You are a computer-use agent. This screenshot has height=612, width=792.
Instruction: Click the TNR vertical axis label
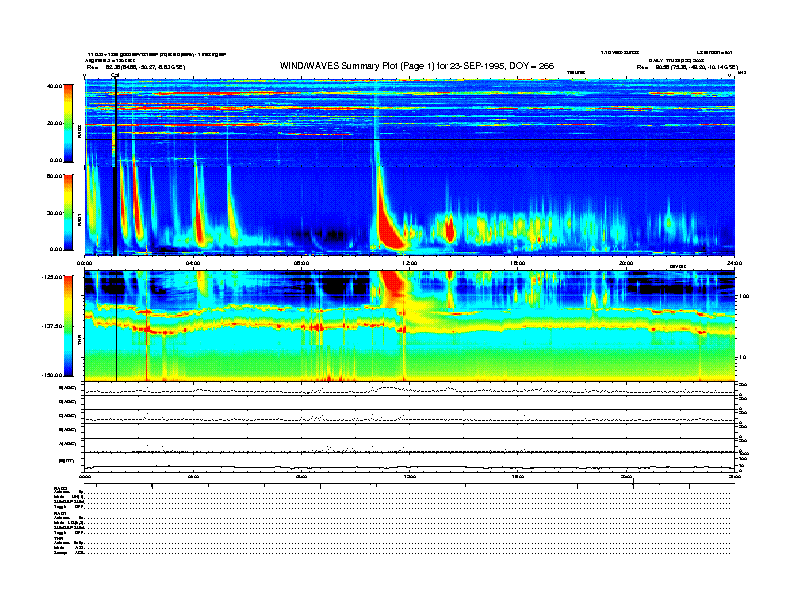tap(79, 341)
